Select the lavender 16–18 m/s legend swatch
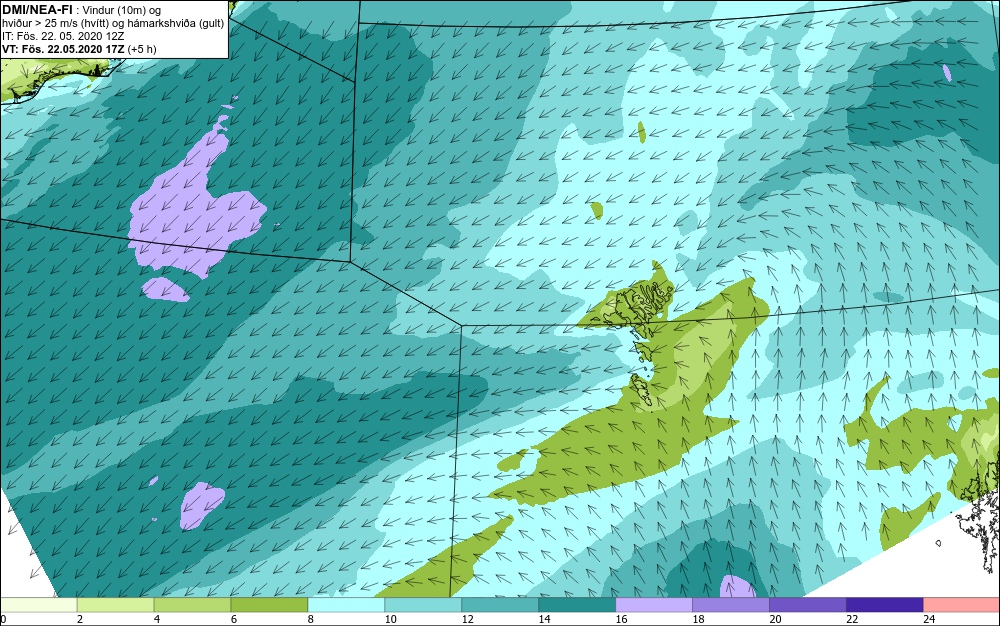Screen dimensions: 1000x626 pyautogui.click(x=654, y=605)
